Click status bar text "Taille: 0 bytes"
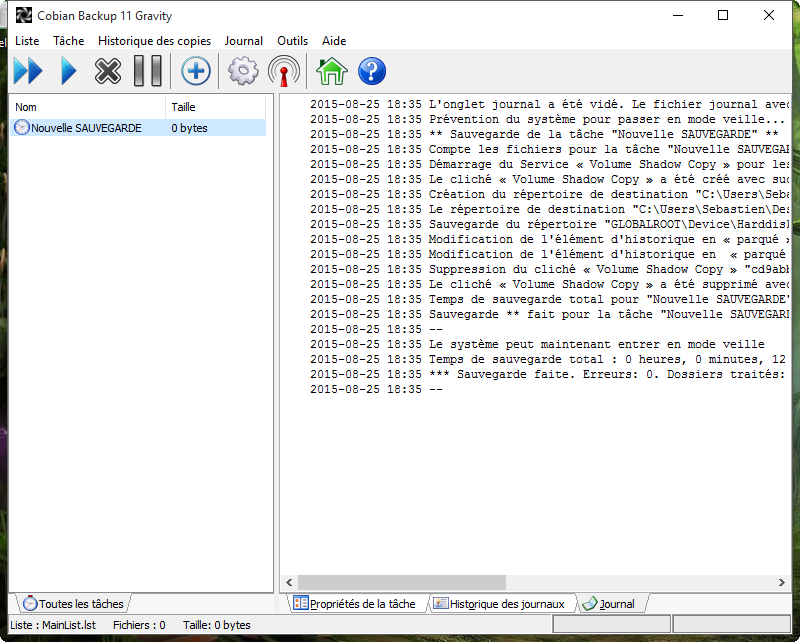Image resolution: width=800 pixels, height=642 pixels. coord(217,625)
